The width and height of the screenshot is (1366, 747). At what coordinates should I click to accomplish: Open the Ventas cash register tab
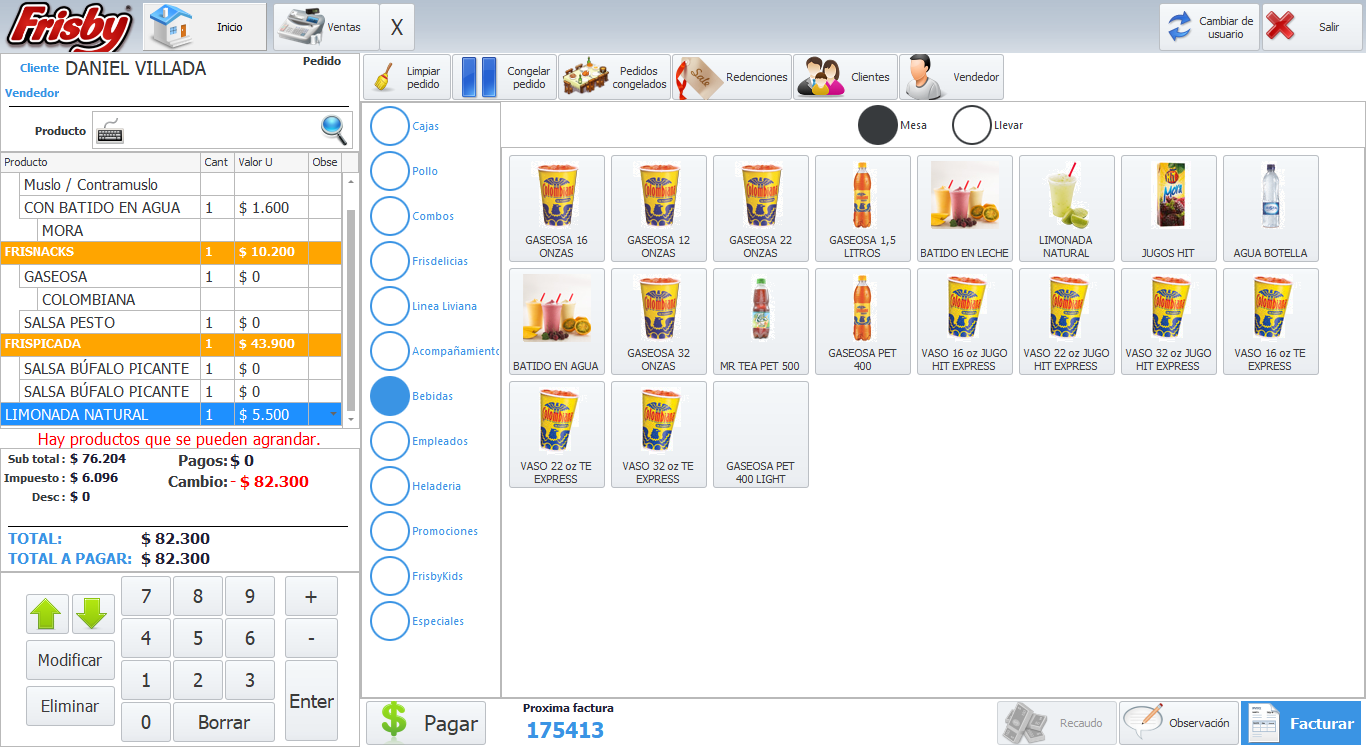tap(326, 27)
